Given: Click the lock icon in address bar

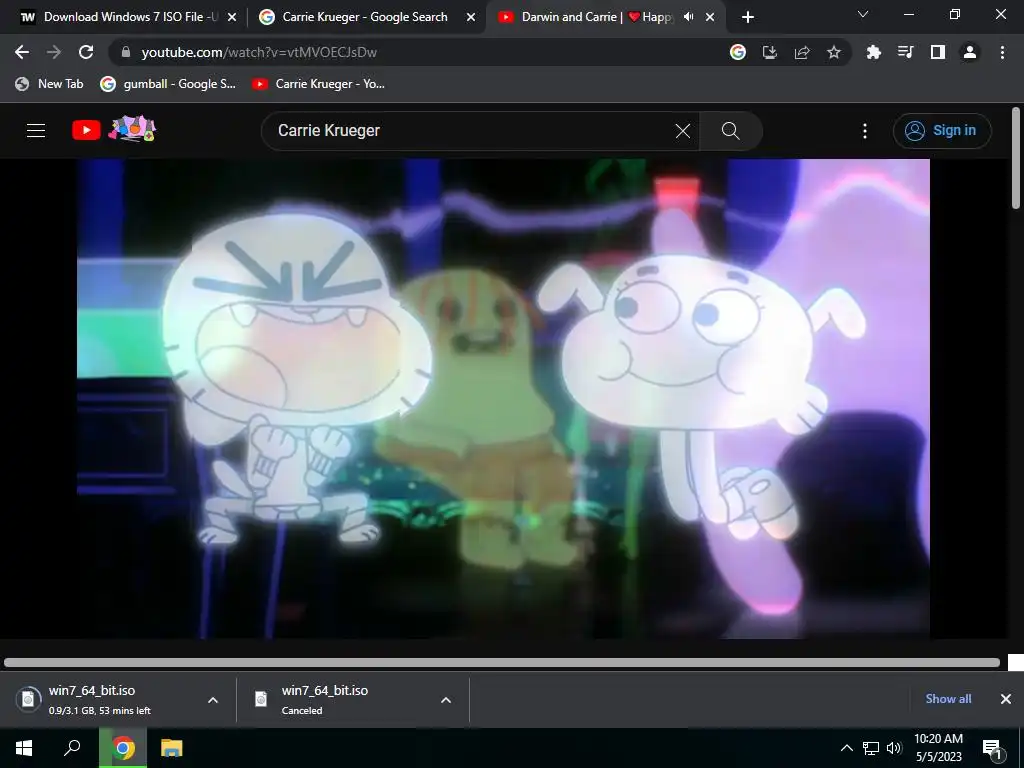Looking at the screenshot, I should [126, 52].
